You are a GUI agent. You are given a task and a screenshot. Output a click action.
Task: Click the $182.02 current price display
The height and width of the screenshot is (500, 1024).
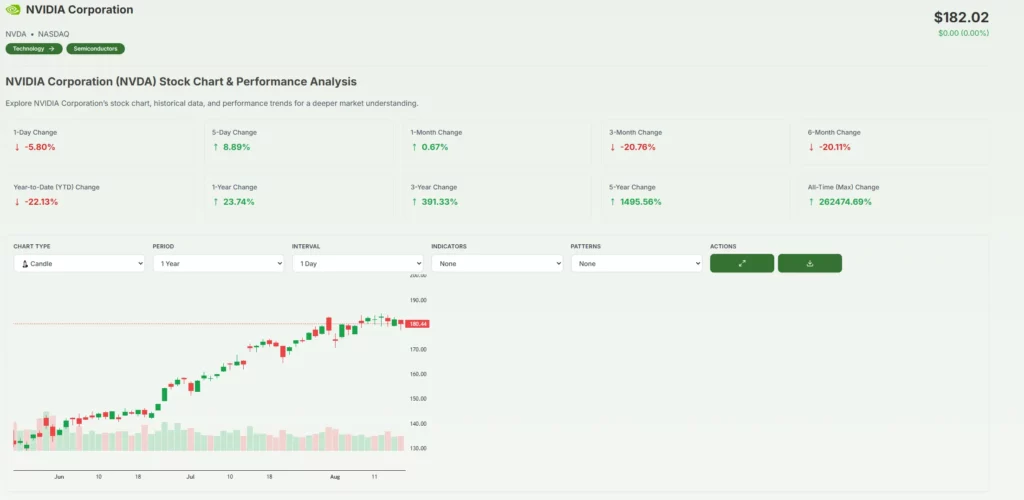(x=961, y=17)
